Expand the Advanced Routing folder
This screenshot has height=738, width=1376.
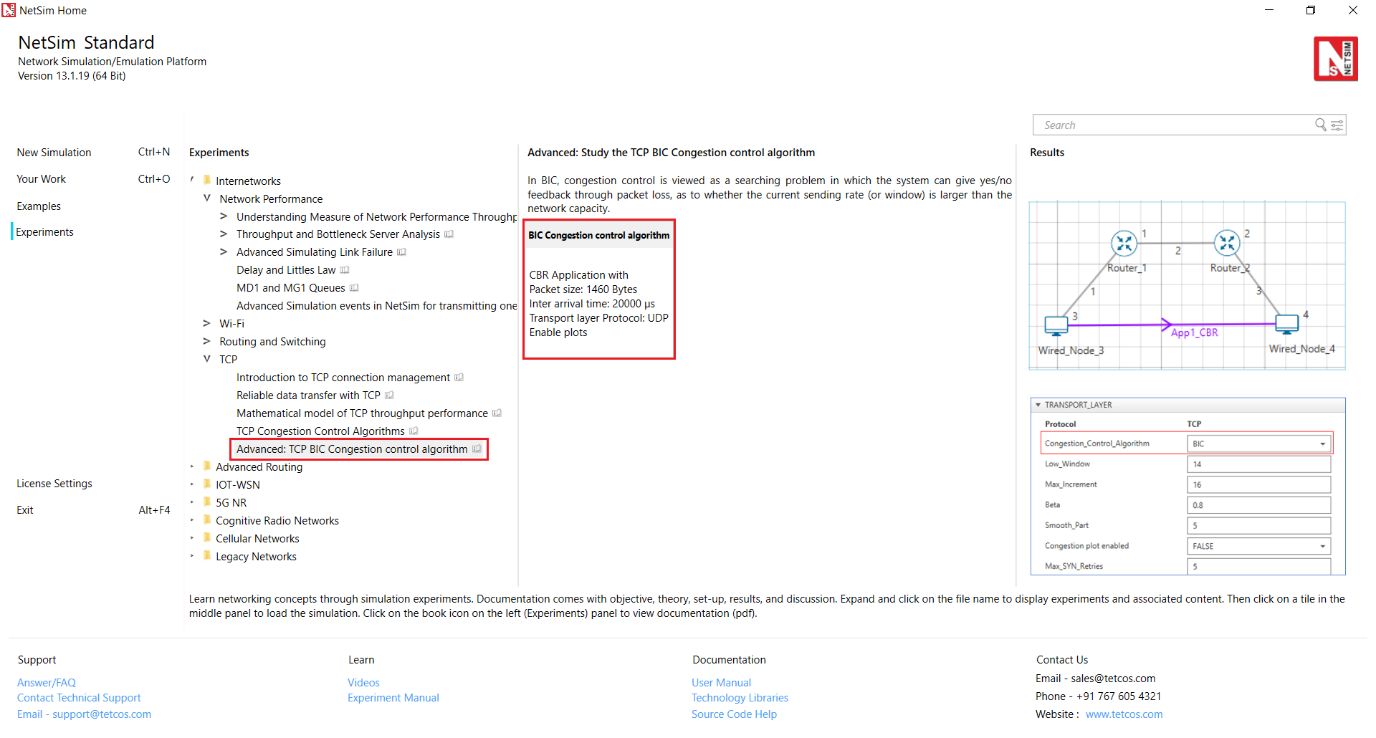[193, 467]
